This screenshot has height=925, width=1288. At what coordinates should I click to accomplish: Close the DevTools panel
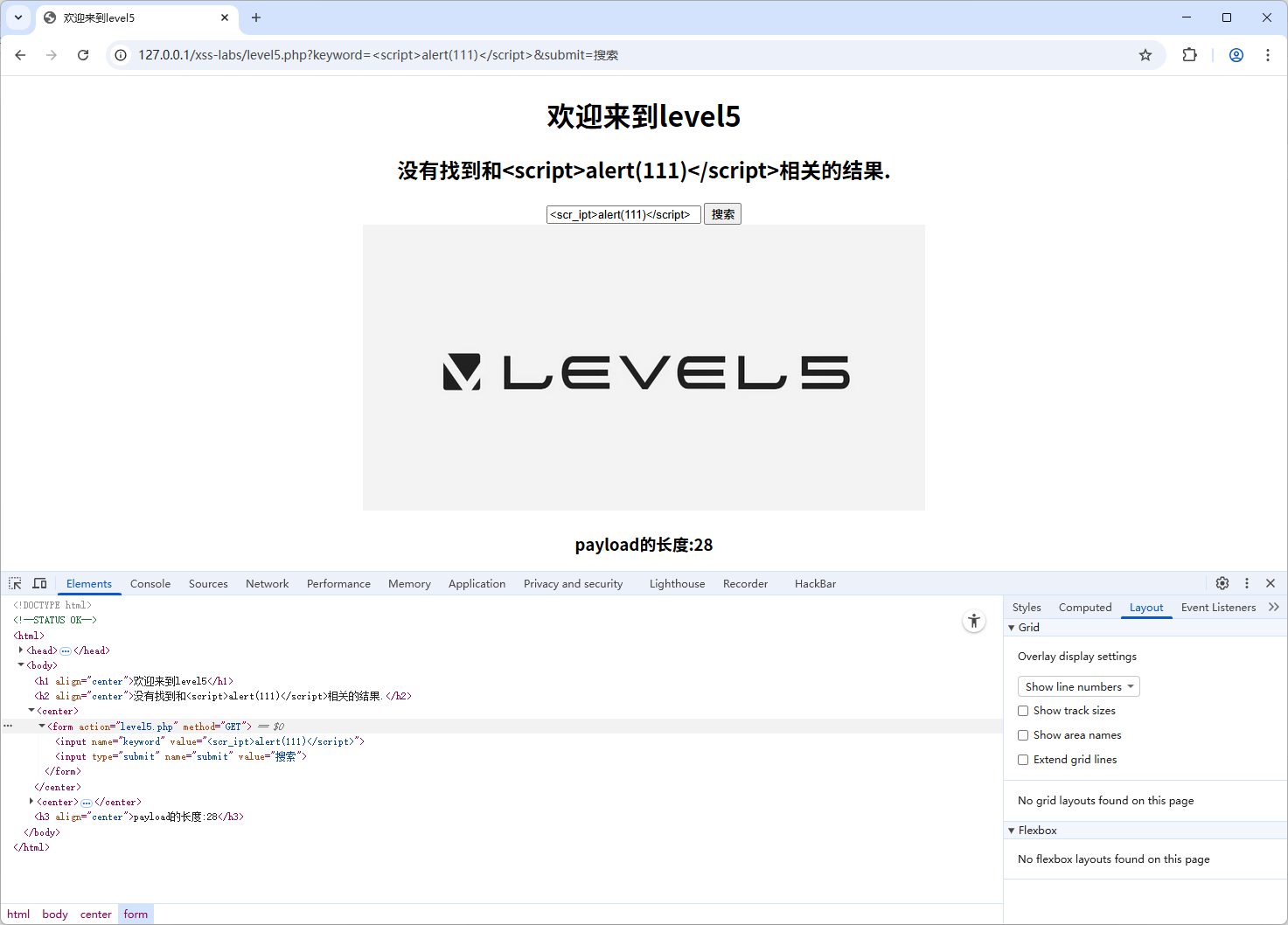pos(1271,583)
